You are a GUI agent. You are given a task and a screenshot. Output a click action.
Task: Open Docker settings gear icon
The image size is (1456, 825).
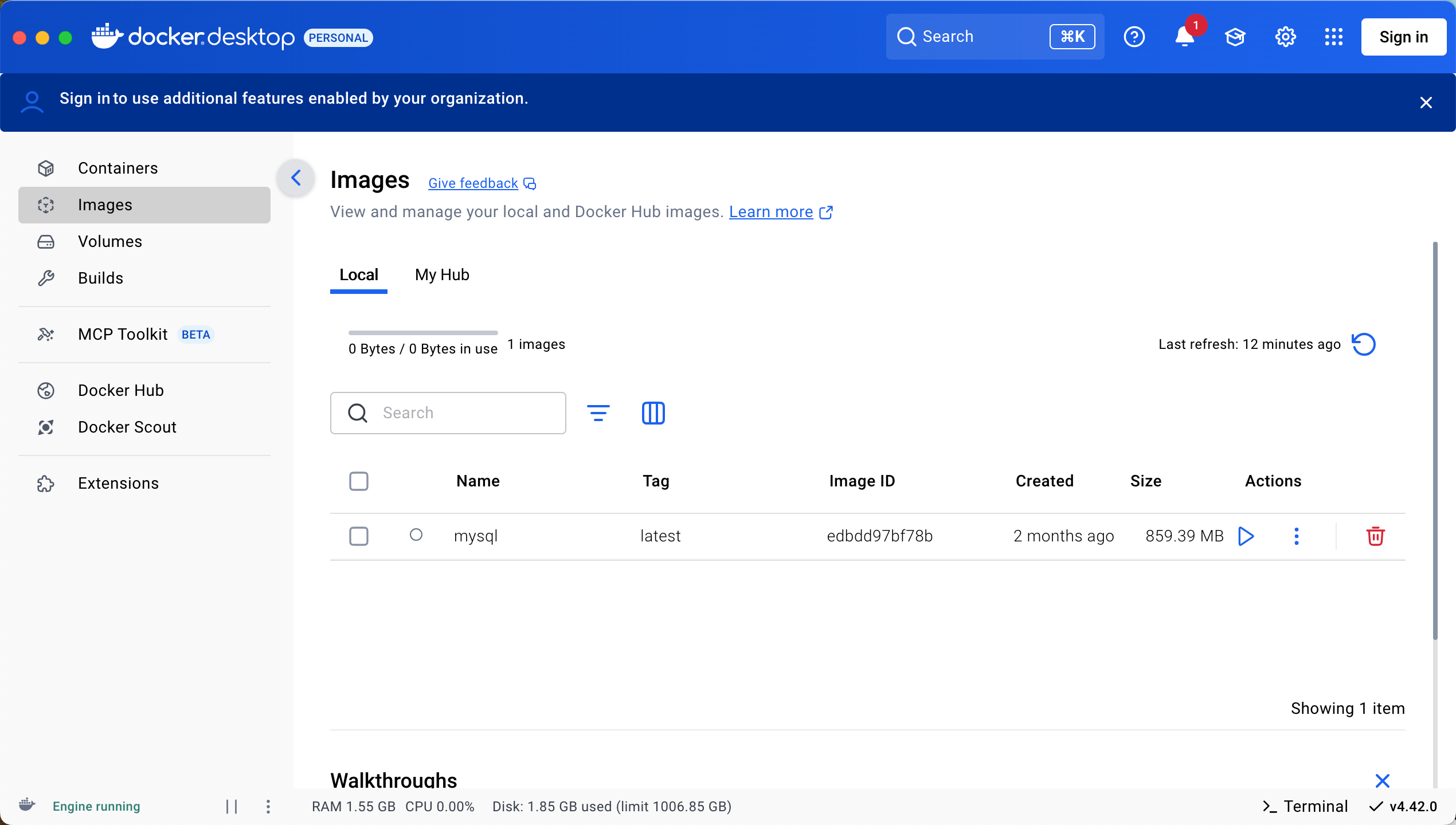pos(1285,37)
